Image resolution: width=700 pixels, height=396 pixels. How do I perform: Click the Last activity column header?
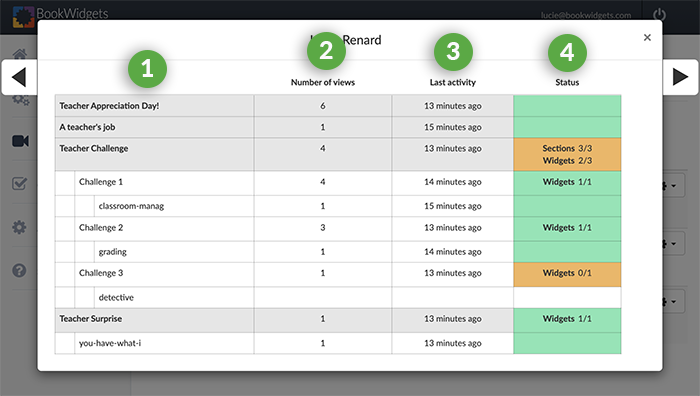[x=453, y=82]
